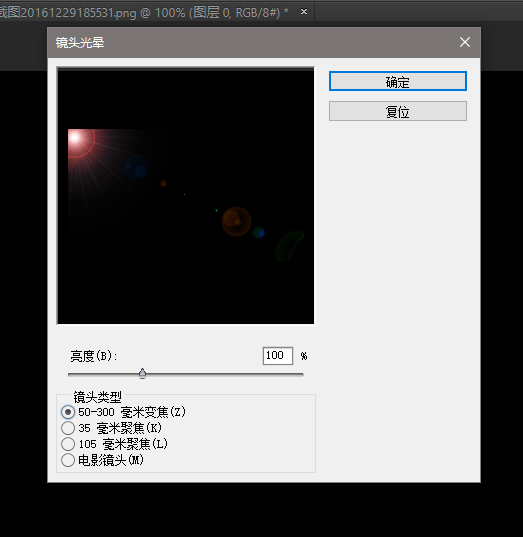The width and height of the screenshot is (523, 537).
Task: Click the small red-orange dot in preview
Action: (x=163, y=184)
